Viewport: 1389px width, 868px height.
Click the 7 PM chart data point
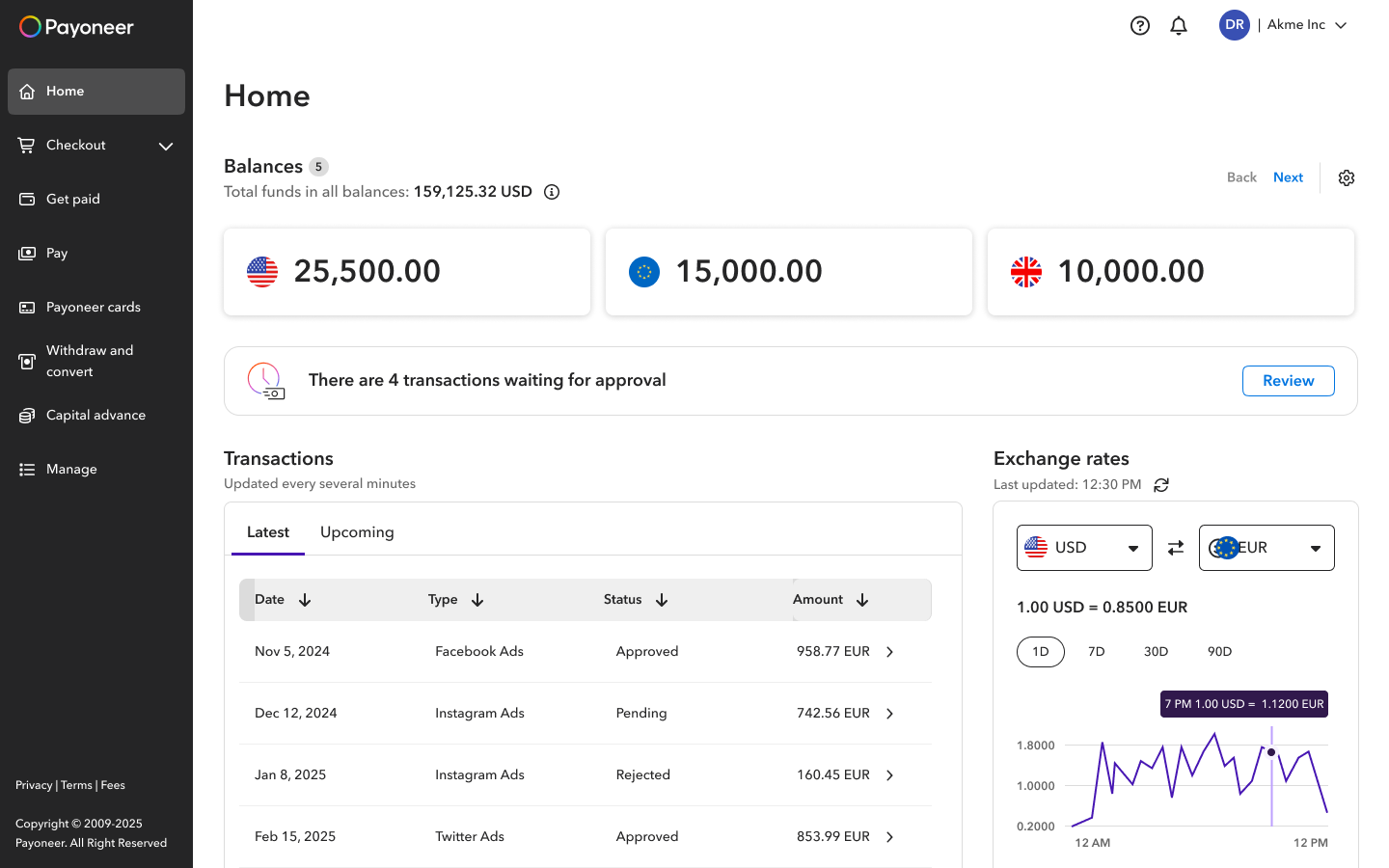point(1271,752)
